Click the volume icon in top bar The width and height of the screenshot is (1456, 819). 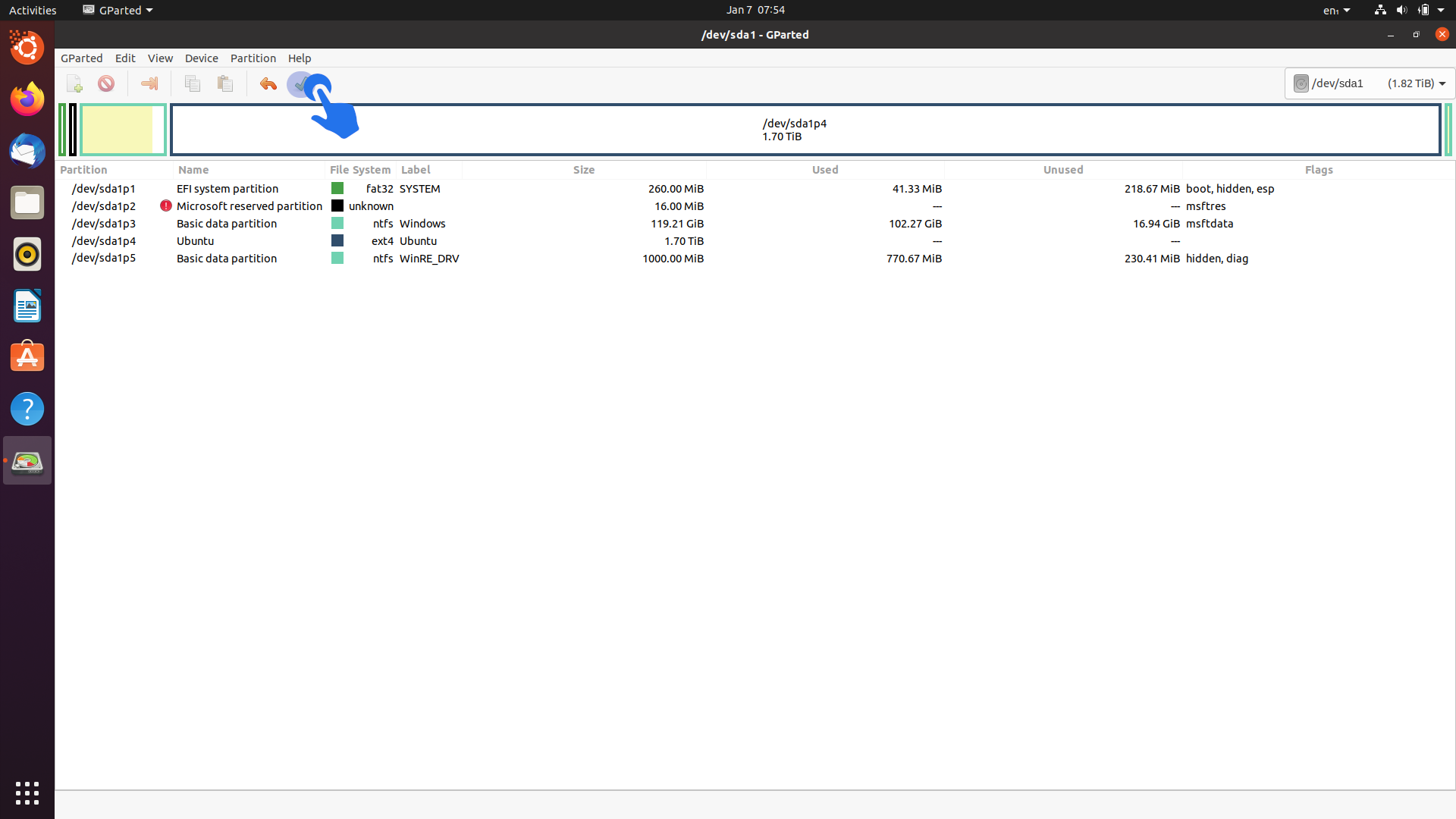pos(1401,10)
